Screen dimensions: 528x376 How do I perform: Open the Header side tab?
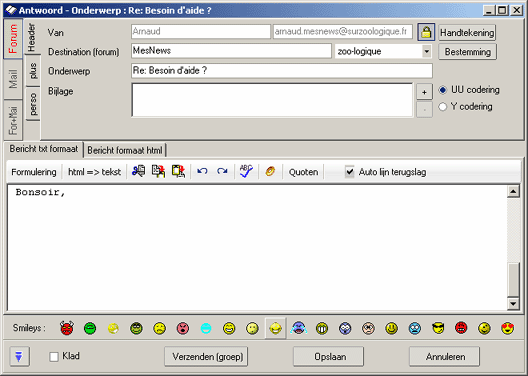coord(32,37)
